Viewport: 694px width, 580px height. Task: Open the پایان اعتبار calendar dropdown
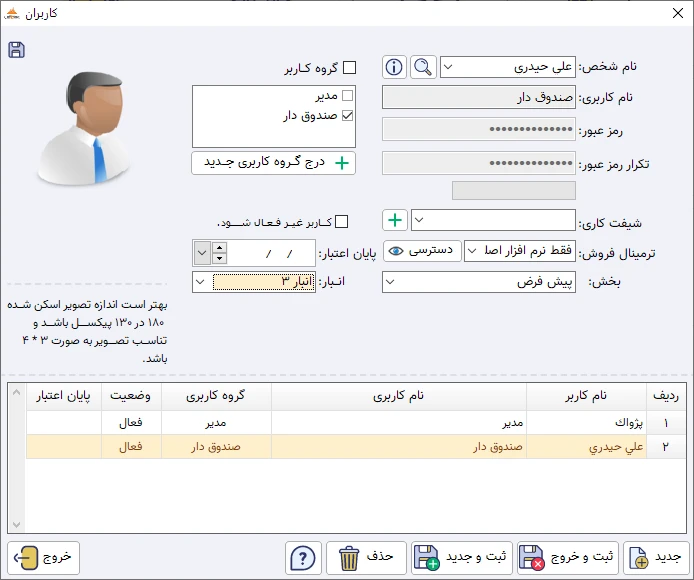click(x=202, y=253)
